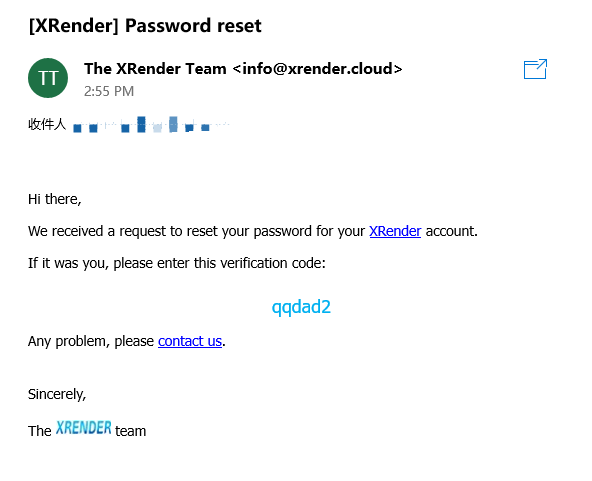Click the word team after the logo
592x481 pixels.
[x=131, y=431]
